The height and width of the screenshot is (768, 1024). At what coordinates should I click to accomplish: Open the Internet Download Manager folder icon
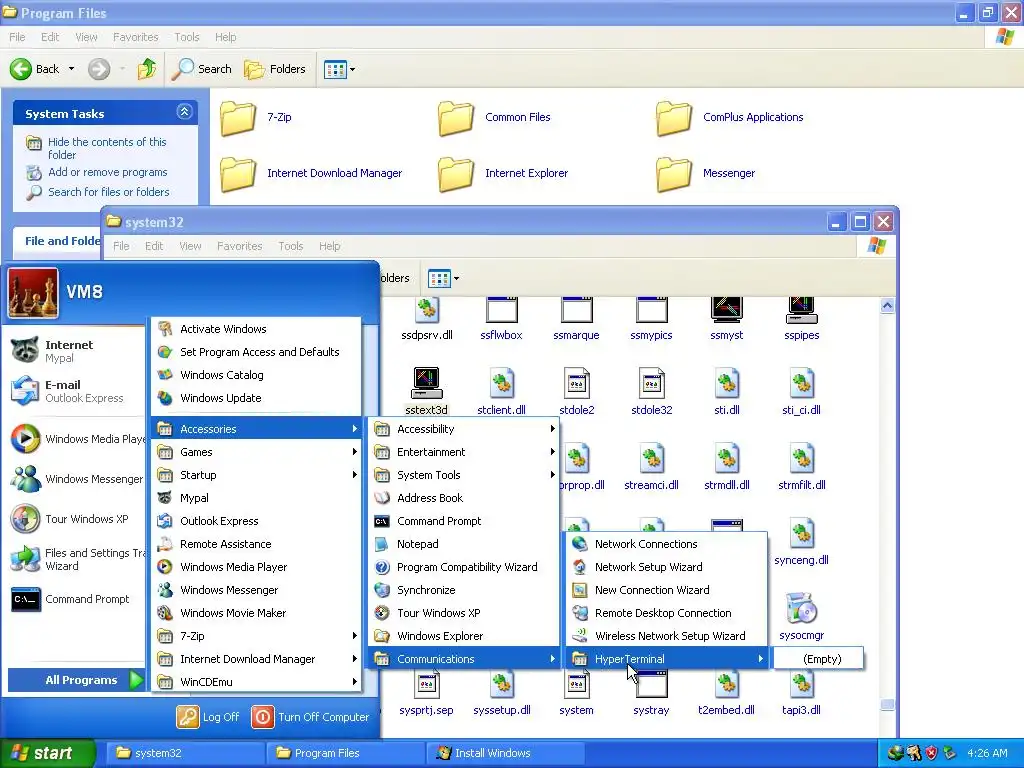coord(238,174)
